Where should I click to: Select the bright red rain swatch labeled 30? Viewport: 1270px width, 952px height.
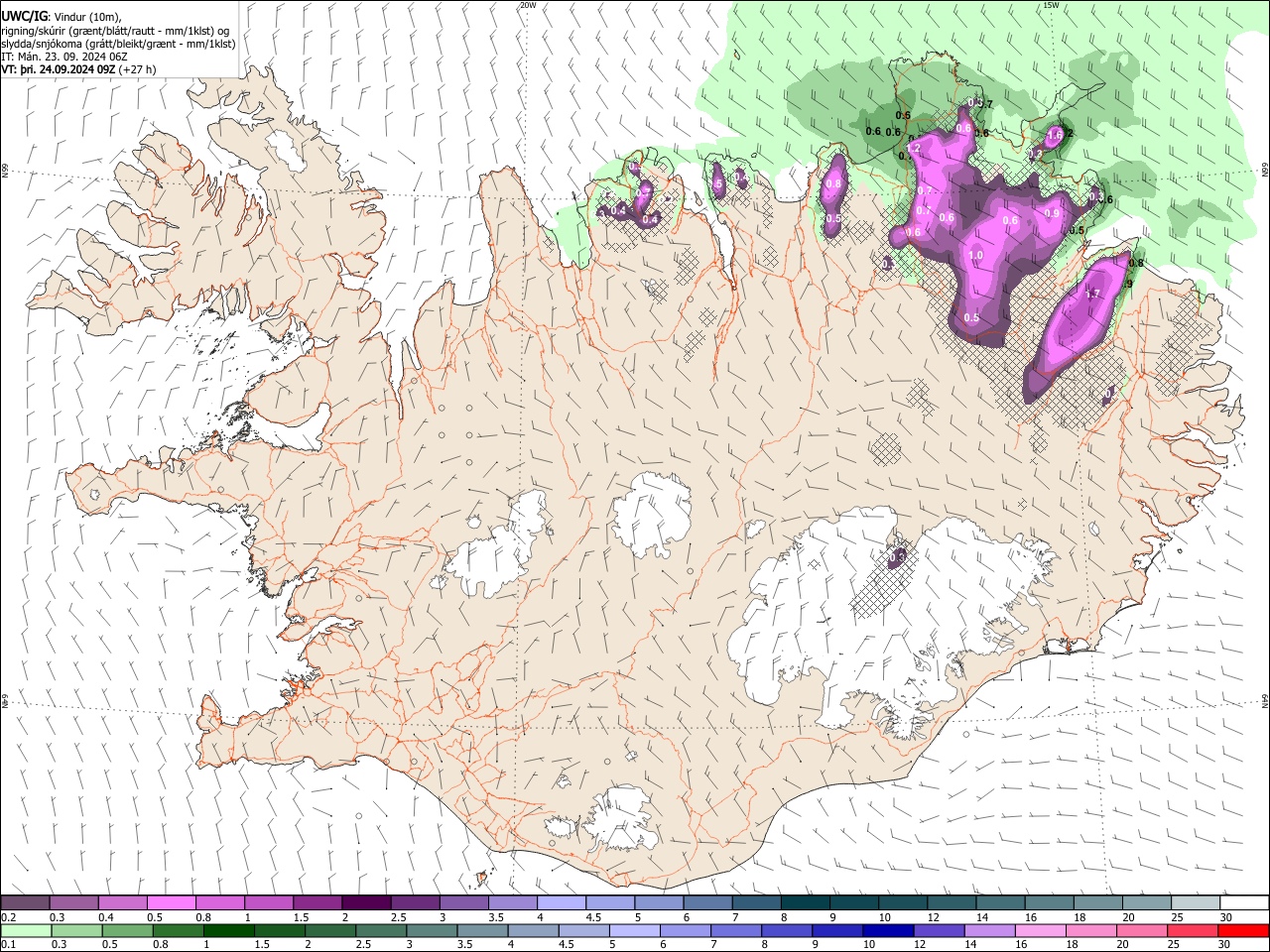point(1243,930)
